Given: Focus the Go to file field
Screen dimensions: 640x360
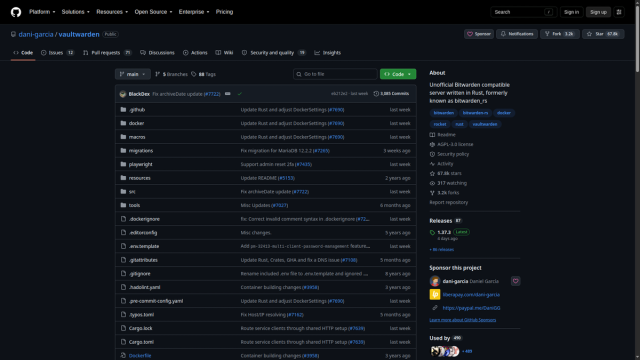Looking at the screenshot, I should click(335, 74).
